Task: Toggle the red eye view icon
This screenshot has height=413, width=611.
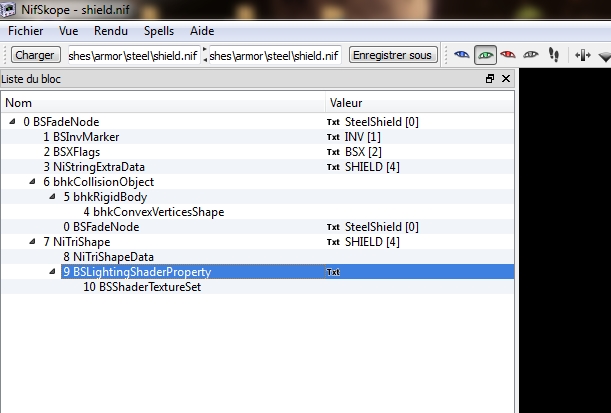Action: coord(508,55)
